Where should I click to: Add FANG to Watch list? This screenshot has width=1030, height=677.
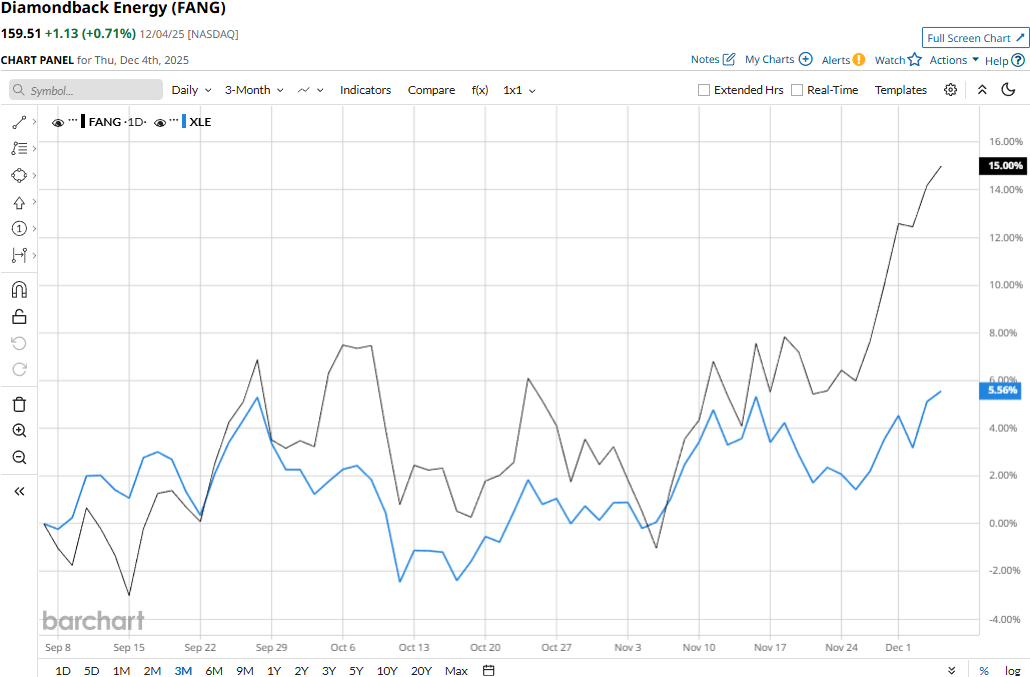point(898,60)
